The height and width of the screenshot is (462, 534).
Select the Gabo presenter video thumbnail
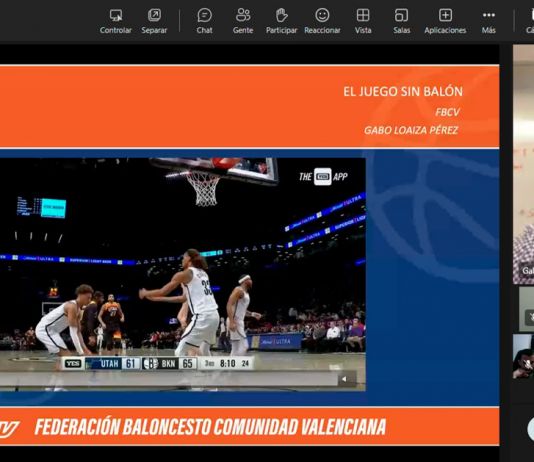(523, 164)
